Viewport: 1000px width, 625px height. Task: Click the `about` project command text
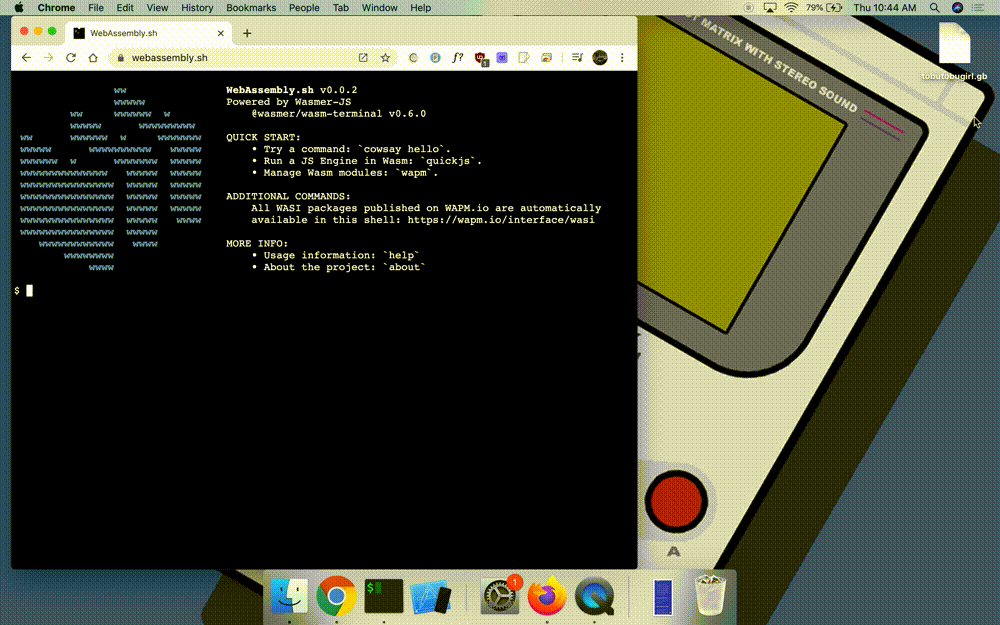[404, 267]
